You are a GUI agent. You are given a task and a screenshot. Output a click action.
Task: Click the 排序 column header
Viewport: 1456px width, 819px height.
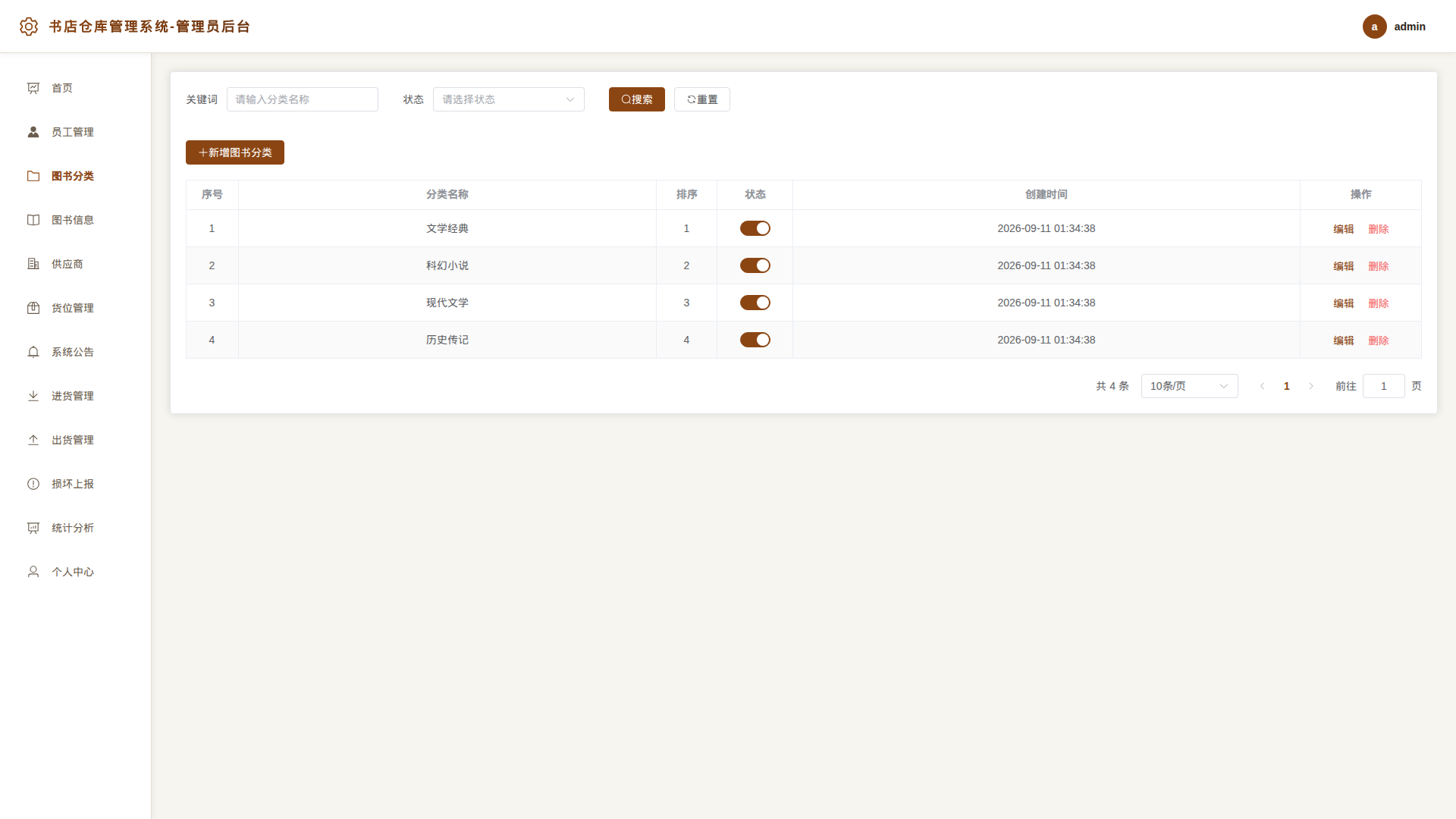coord(687,195)
